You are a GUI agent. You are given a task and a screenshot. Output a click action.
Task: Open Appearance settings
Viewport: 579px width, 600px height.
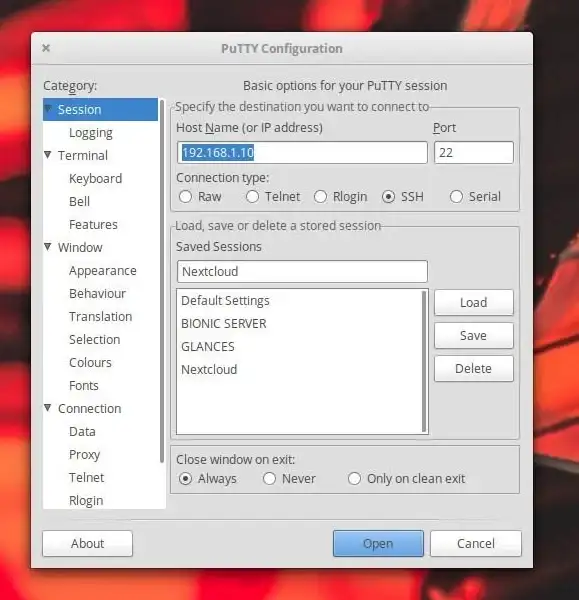click(103, 271)
